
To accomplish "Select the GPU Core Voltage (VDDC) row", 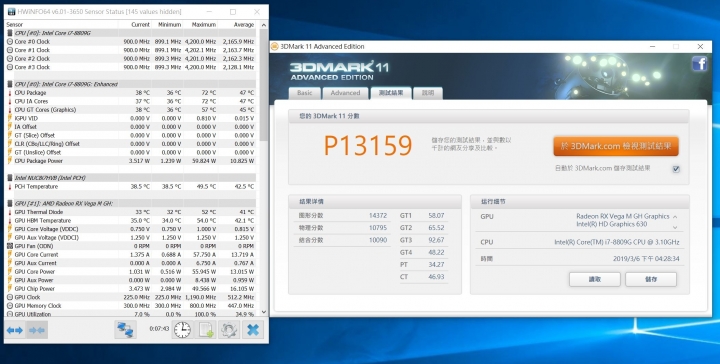I will [x=130, y=229].
